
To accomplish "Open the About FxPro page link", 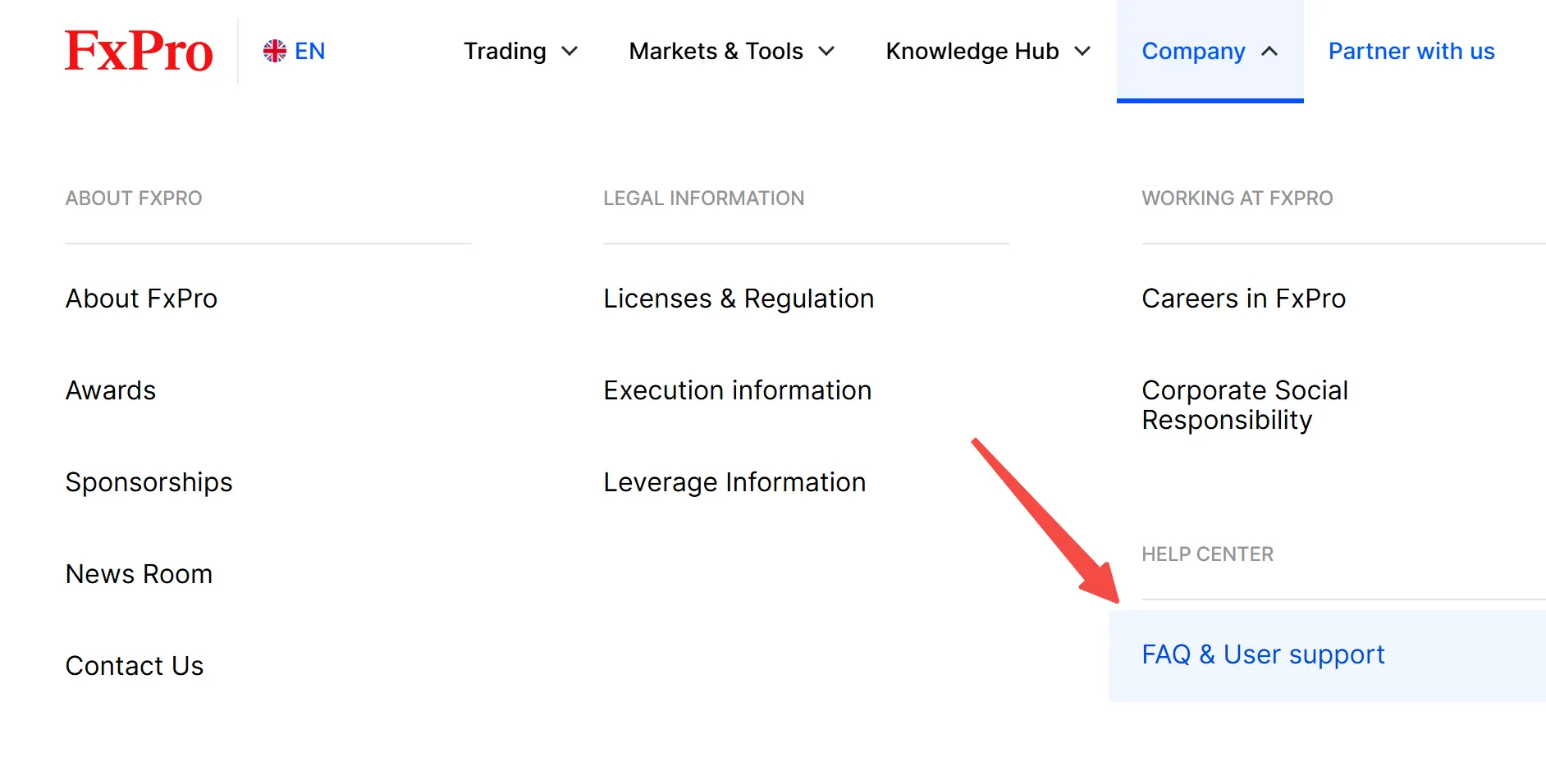I will click(x=142, y=299).
